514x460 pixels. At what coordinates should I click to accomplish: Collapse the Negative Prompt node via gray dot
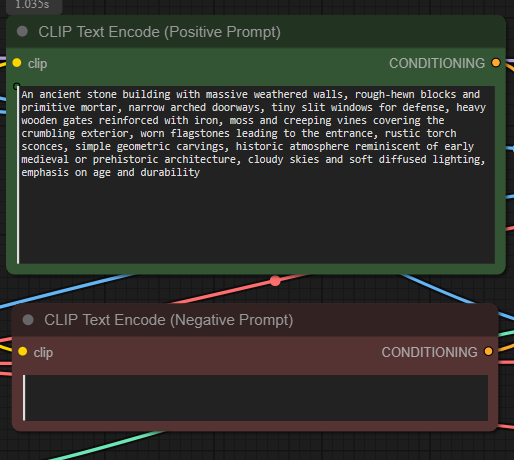[28, 320]
